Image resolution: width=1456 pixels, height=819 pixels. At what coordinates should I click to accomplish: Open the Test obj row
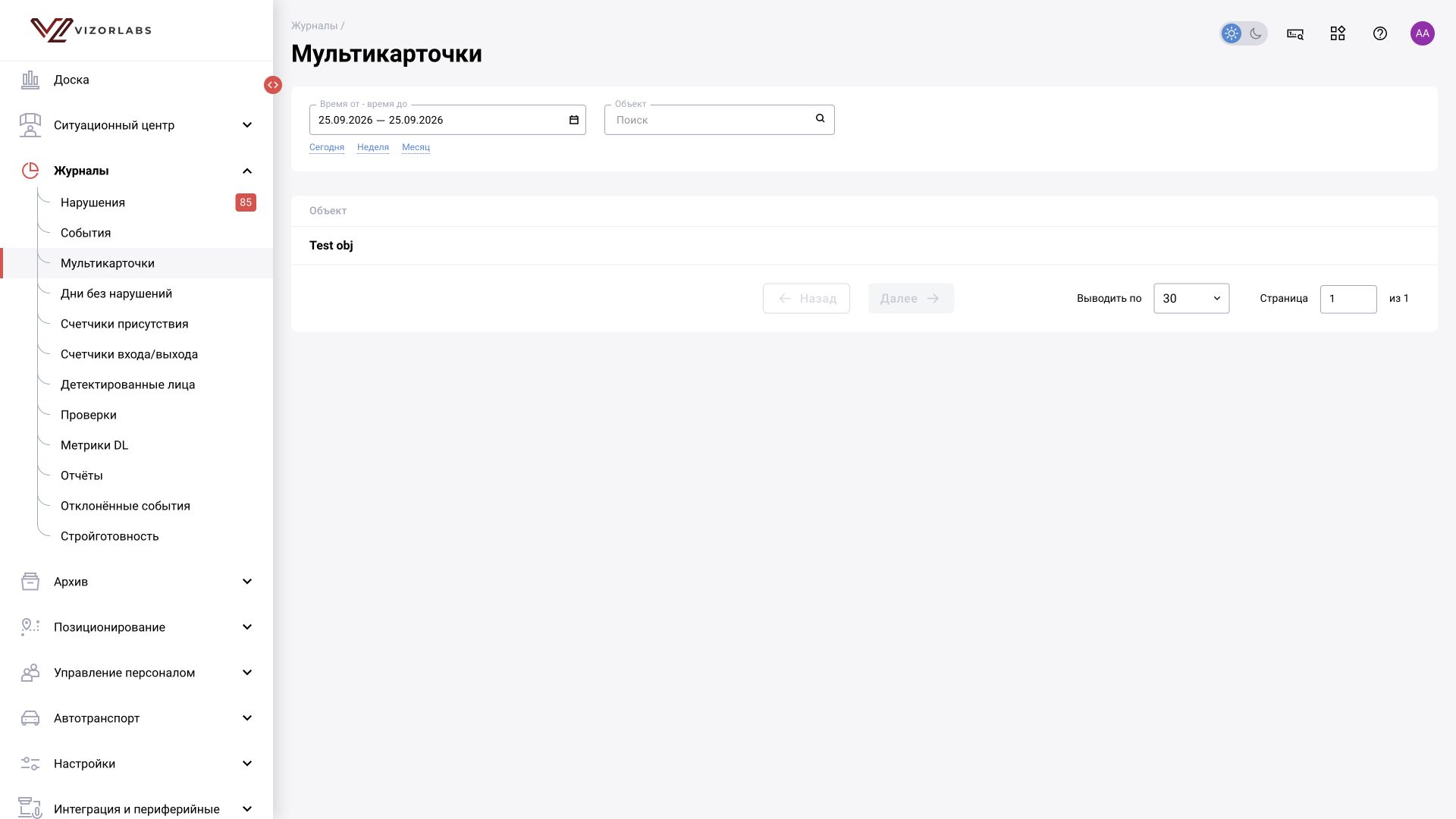864,246
